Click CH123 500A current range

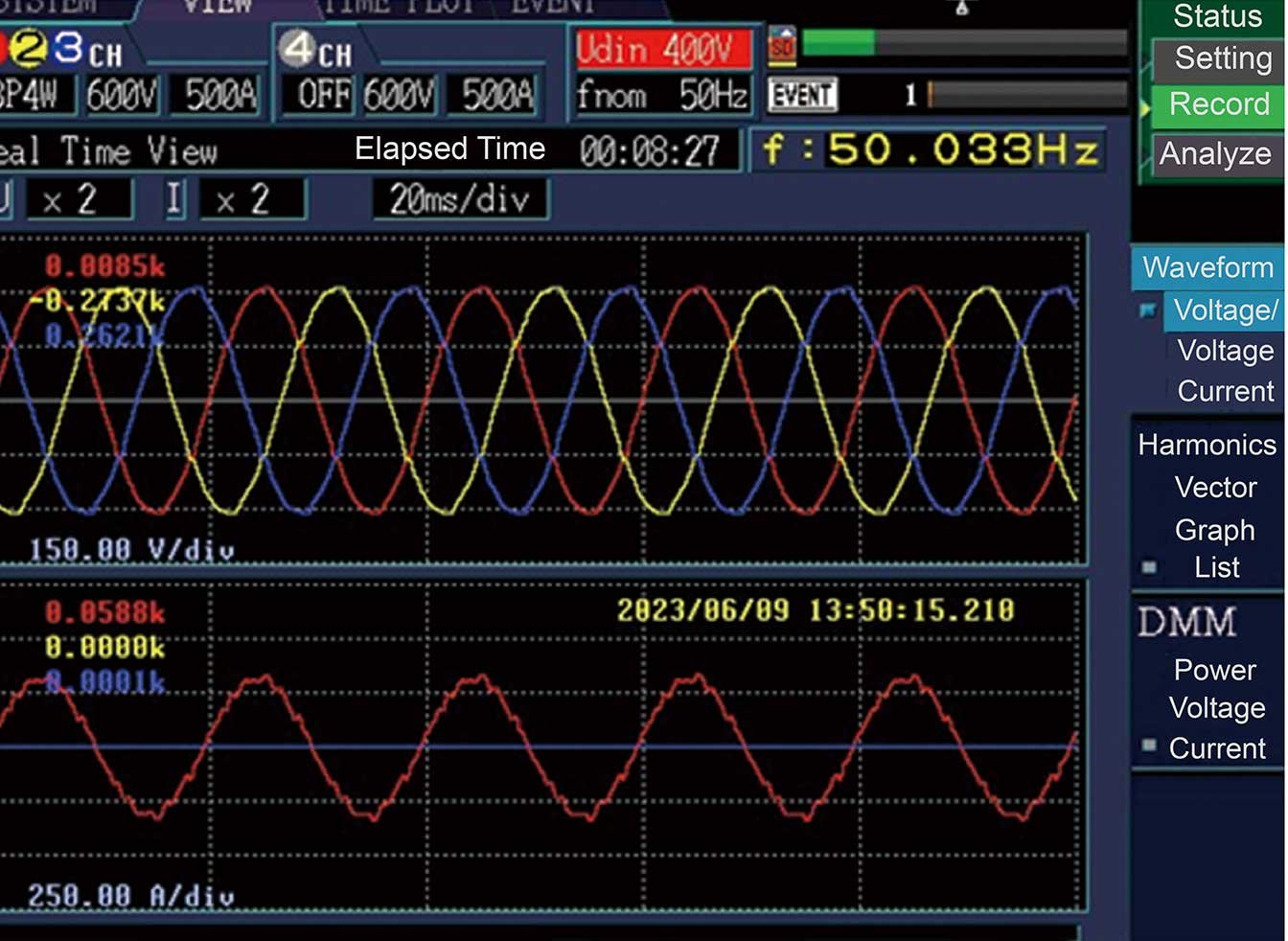[220, 96]
